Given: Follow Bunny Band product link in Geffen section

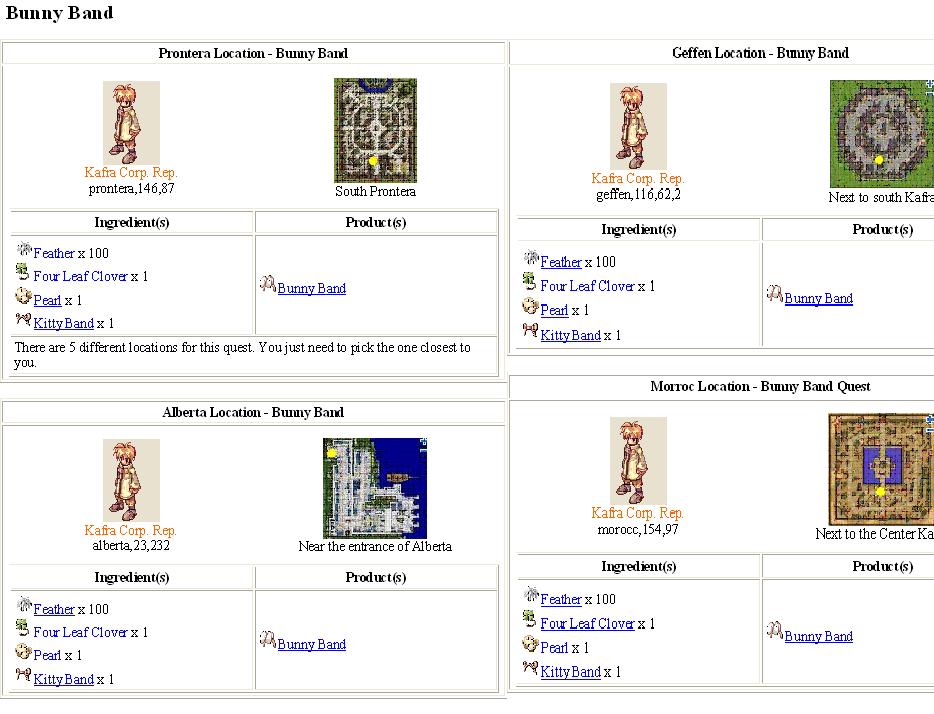Looking at the screenshot, I should point(818,298).
